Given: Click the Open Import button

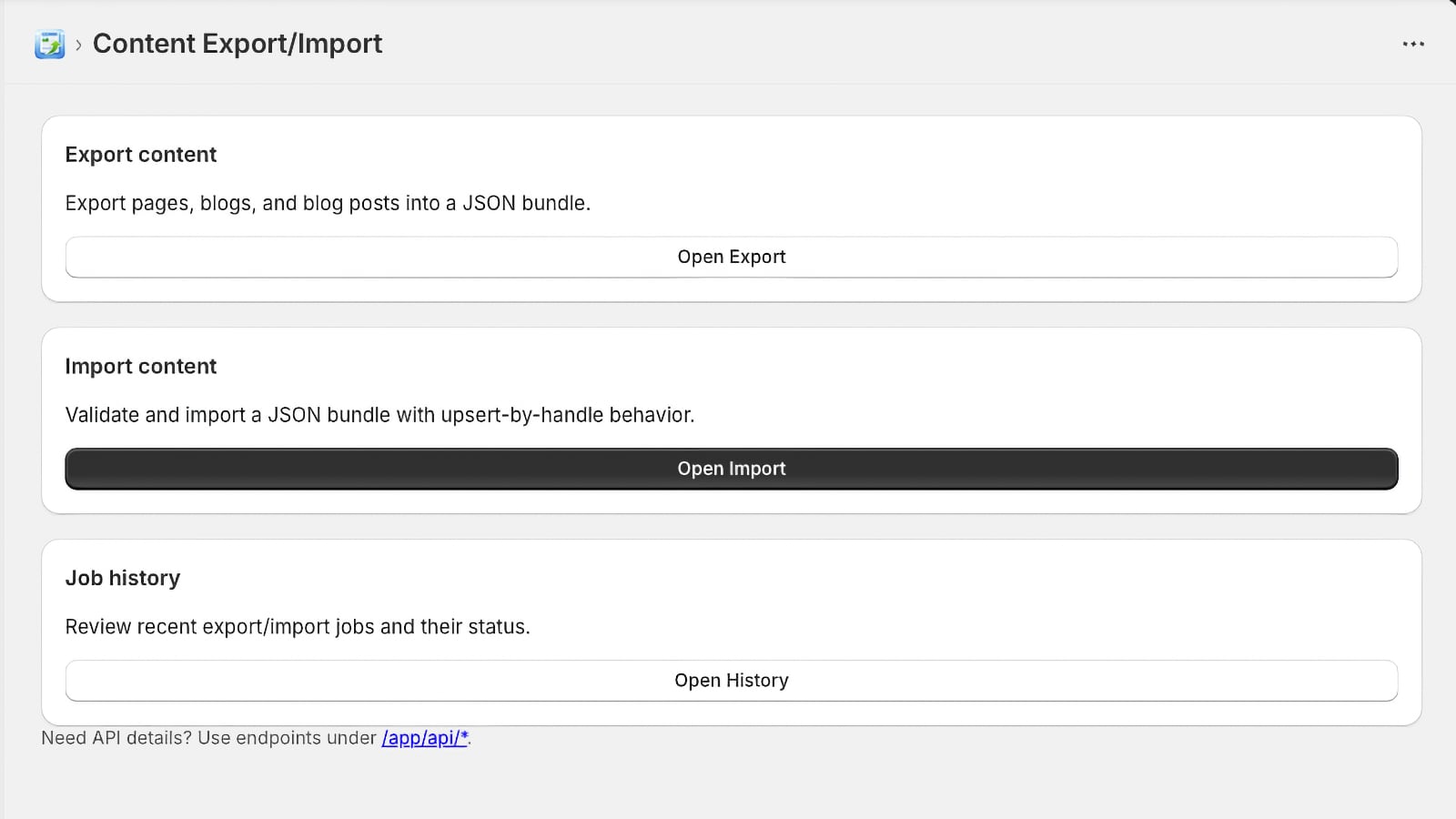Looking at the screenshot, I should click(x=732, y=469).
